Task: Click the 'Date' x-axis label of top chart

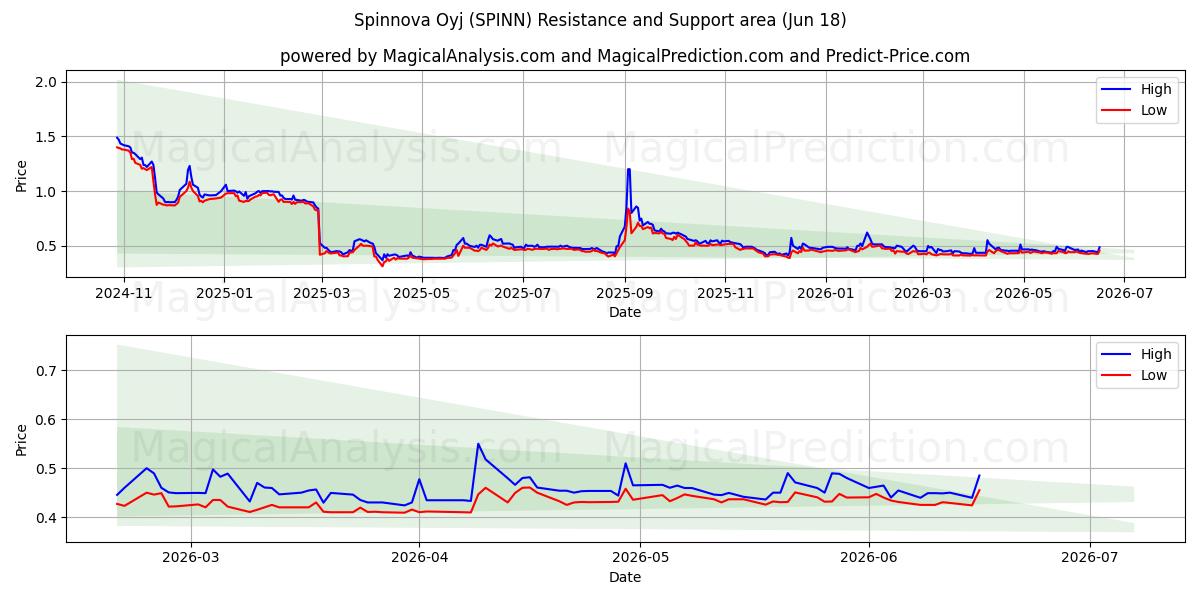Action: pos(625,312)
